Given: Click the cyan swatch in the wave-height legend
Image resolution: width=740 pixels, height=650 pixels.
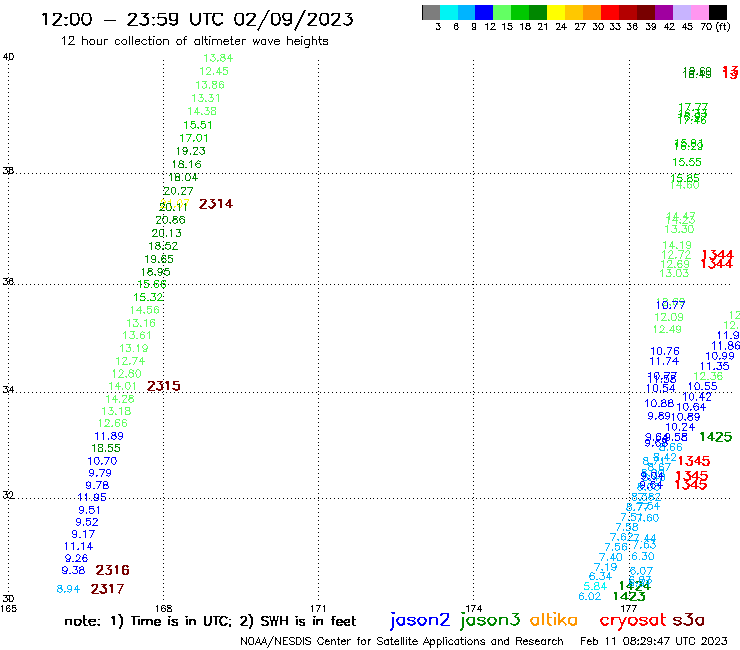Looking at the screenshot, I should tap(449, 12).
